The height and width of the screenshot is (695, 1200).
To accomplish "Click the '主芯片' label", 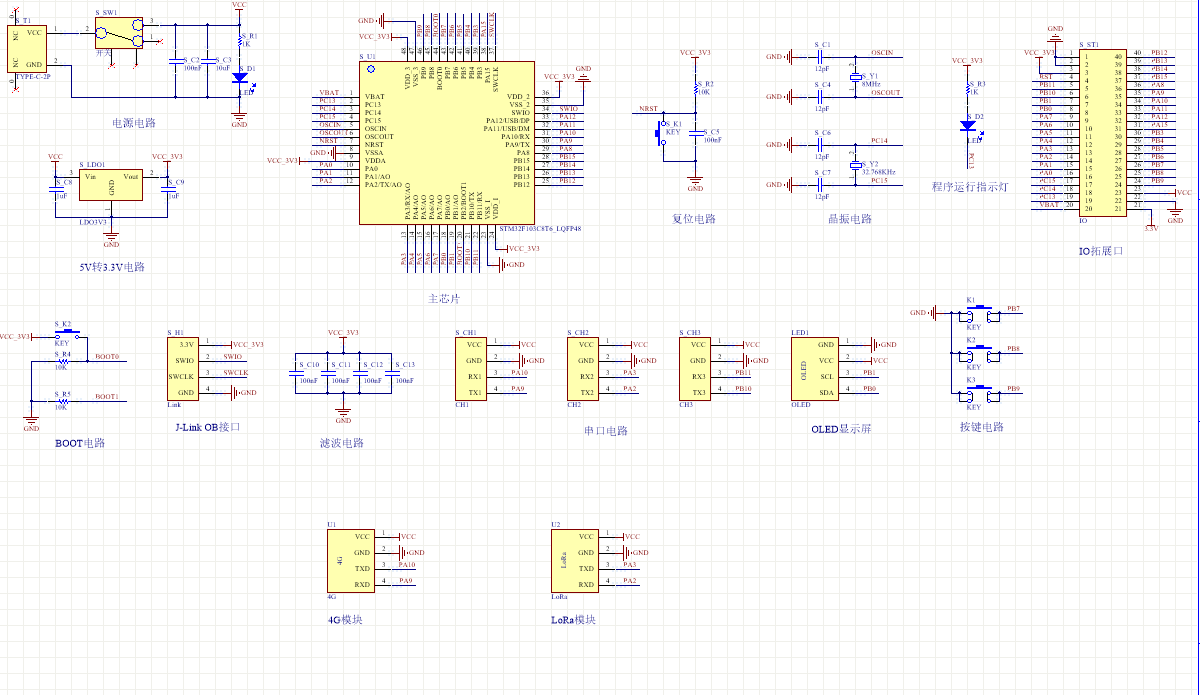I will click(x=445, y=299).
